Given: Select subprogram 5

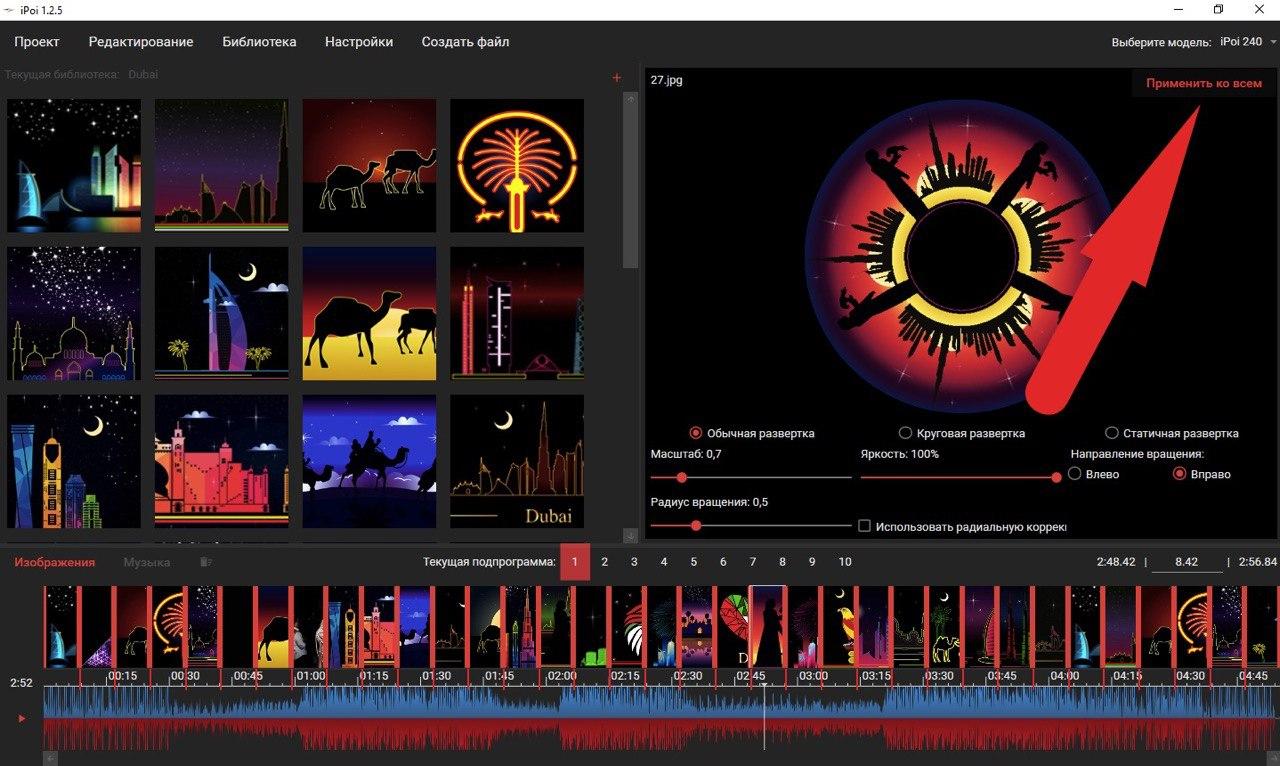Looking at the screenshot, I should (x=693, y=562).
